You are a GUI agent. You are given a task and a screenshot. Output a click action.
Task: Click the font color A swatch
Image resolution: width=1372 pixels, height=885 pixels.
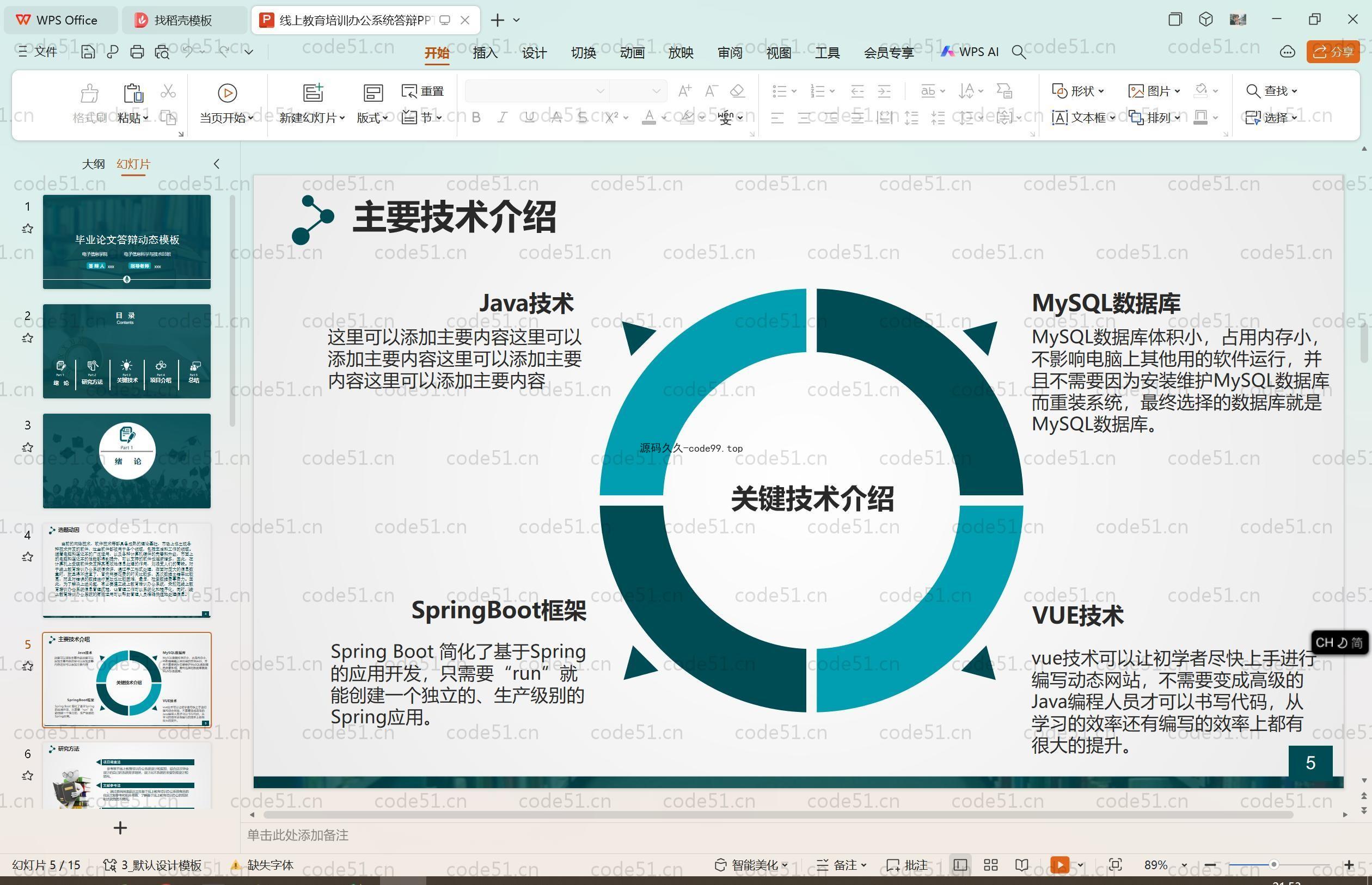[x=649, y=118]
